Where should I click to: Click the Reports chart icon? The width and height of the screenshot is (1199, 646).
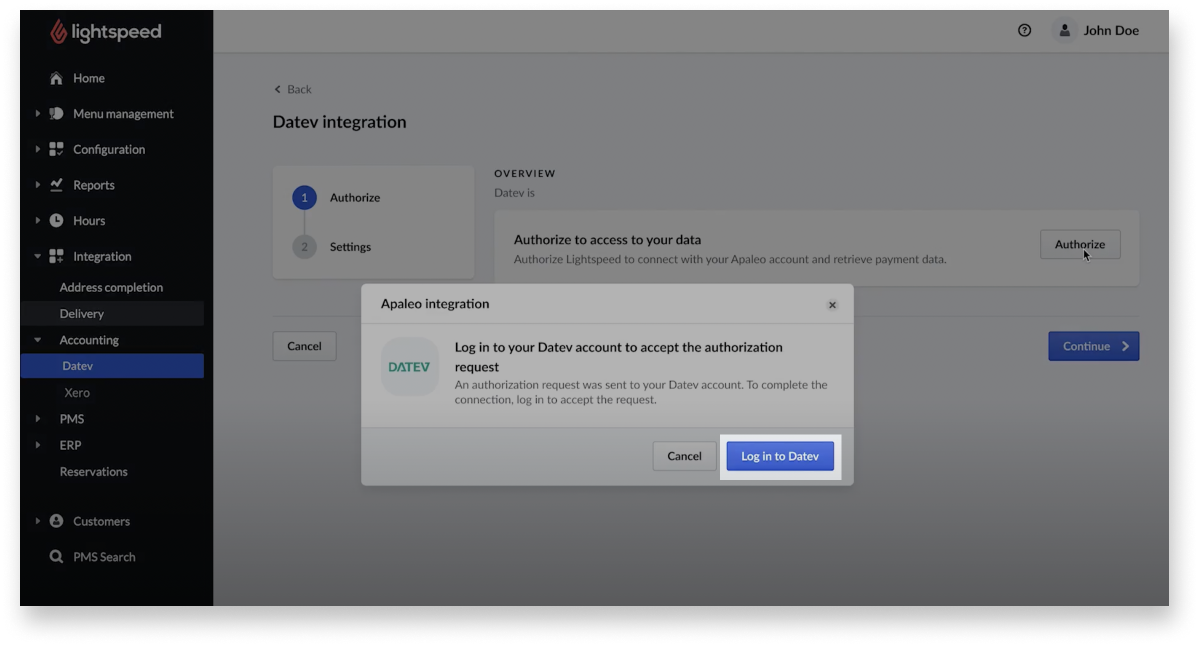point(56,184)
